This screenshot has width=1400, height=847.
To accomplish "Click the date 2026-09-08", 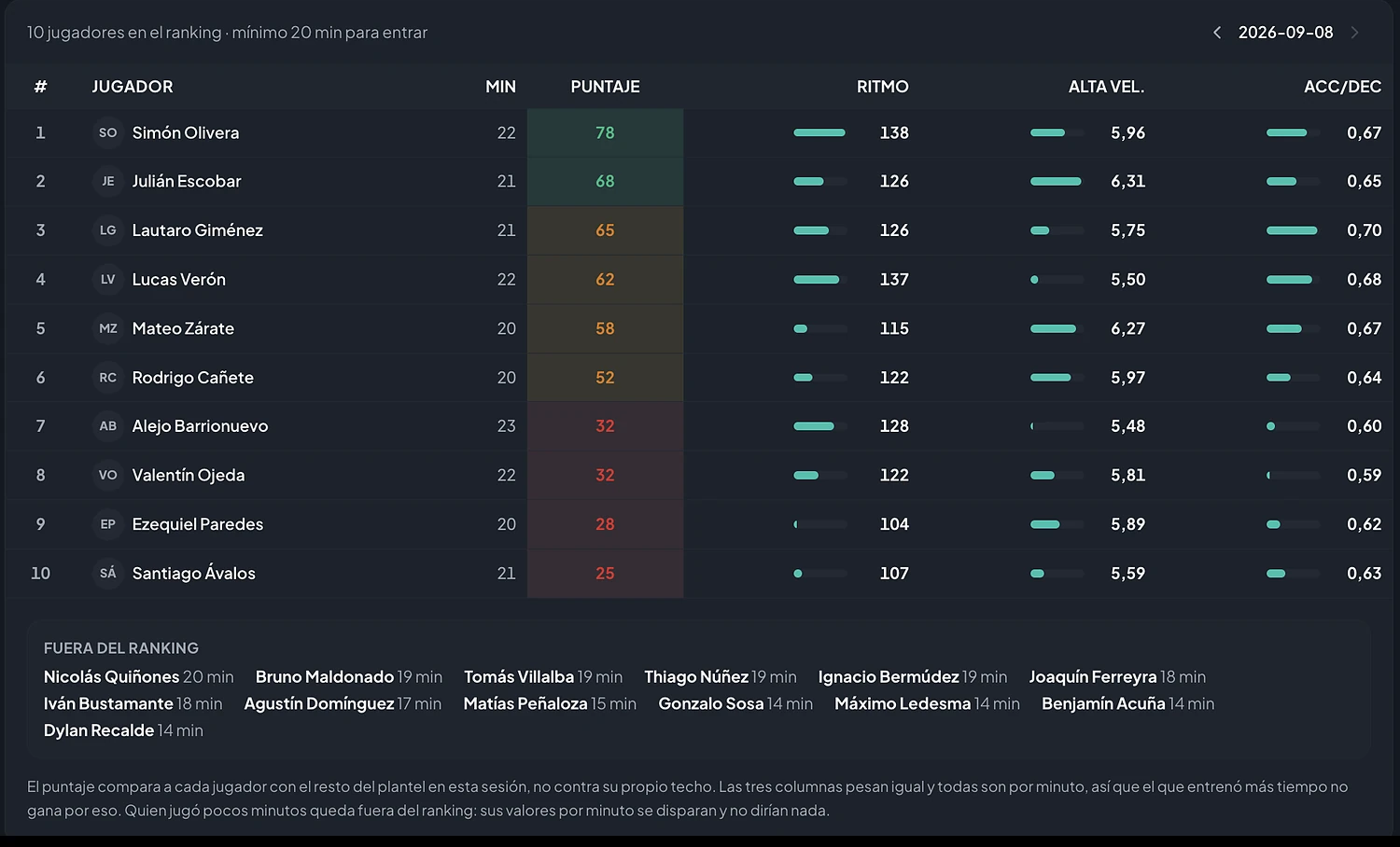I will click(1285, 33).
